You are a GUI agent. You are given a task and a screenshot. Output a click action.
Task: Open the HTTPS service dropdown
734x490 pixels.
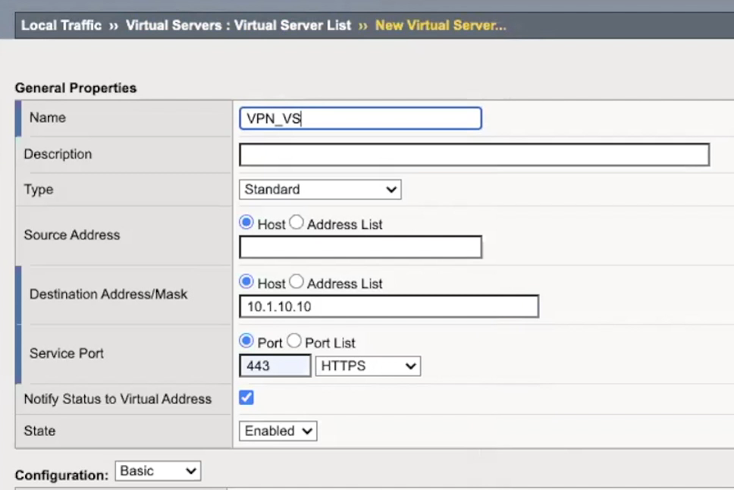(x=368, y=366)
